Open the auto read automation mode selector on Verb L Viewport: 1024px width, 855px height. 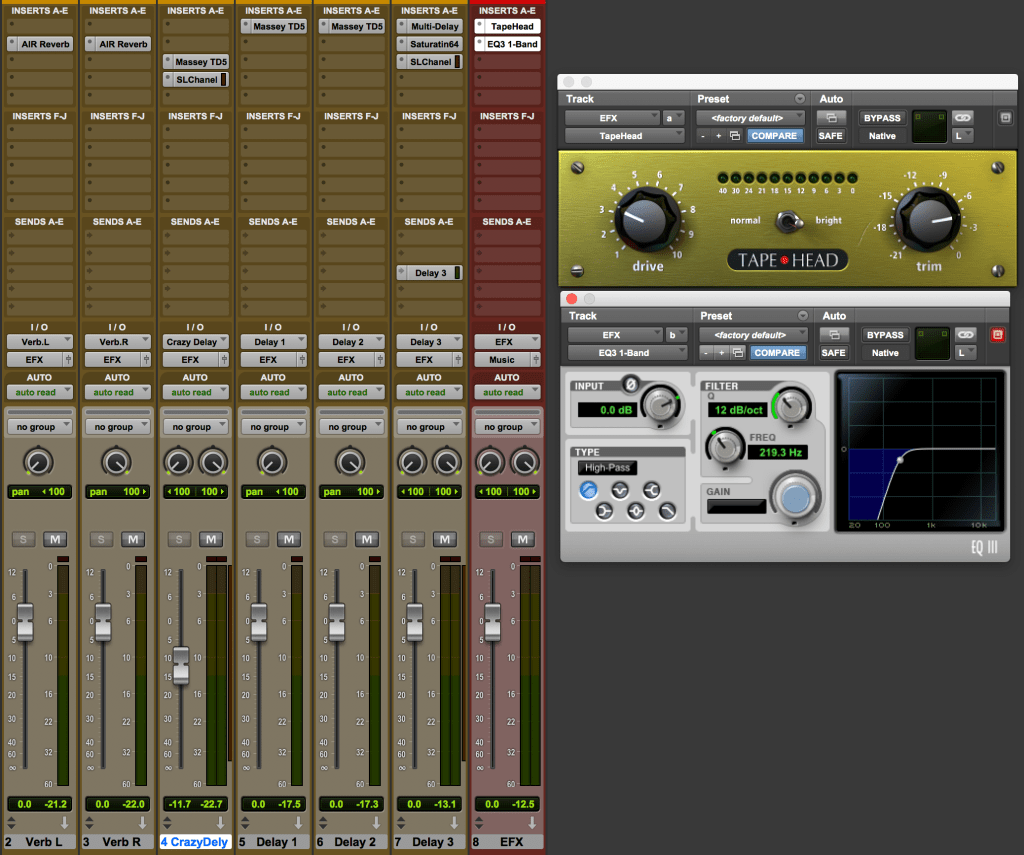coord(39,391)
